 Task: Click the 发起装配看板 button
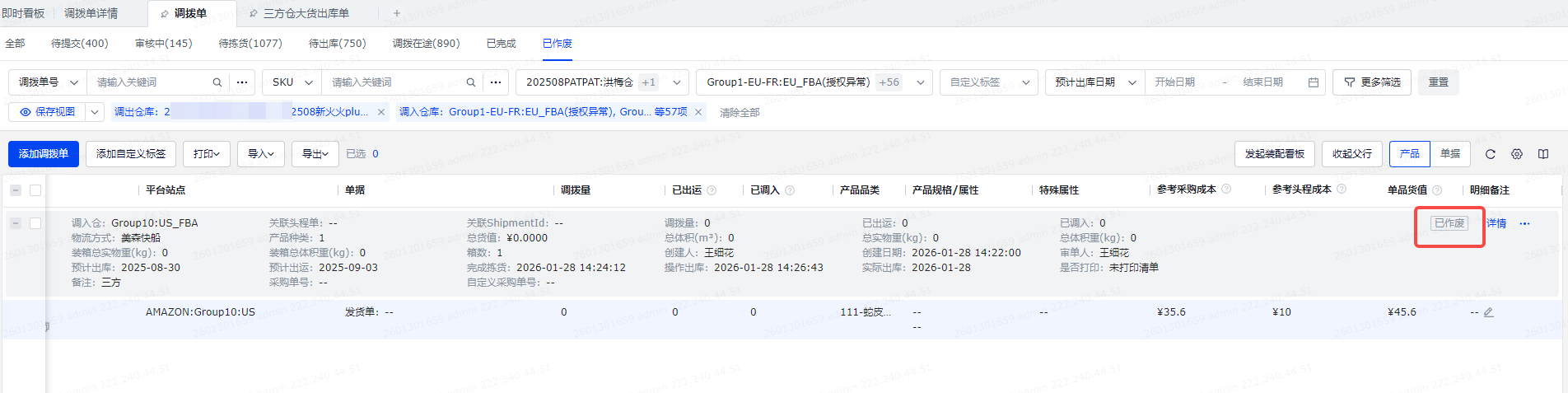(x=1275, y=154)
